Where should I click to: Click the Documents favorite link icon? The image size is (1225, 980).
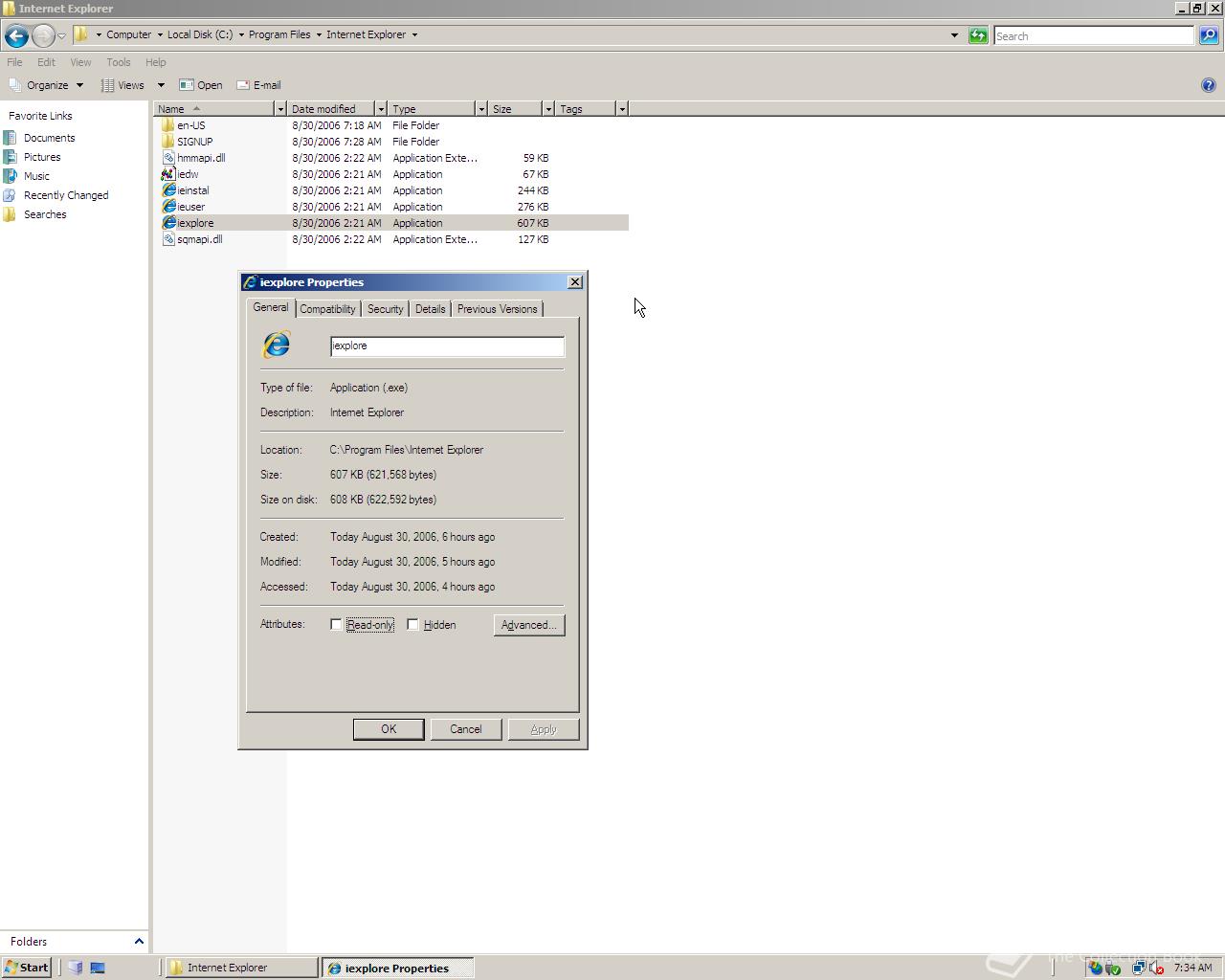(x=11, y=138)
